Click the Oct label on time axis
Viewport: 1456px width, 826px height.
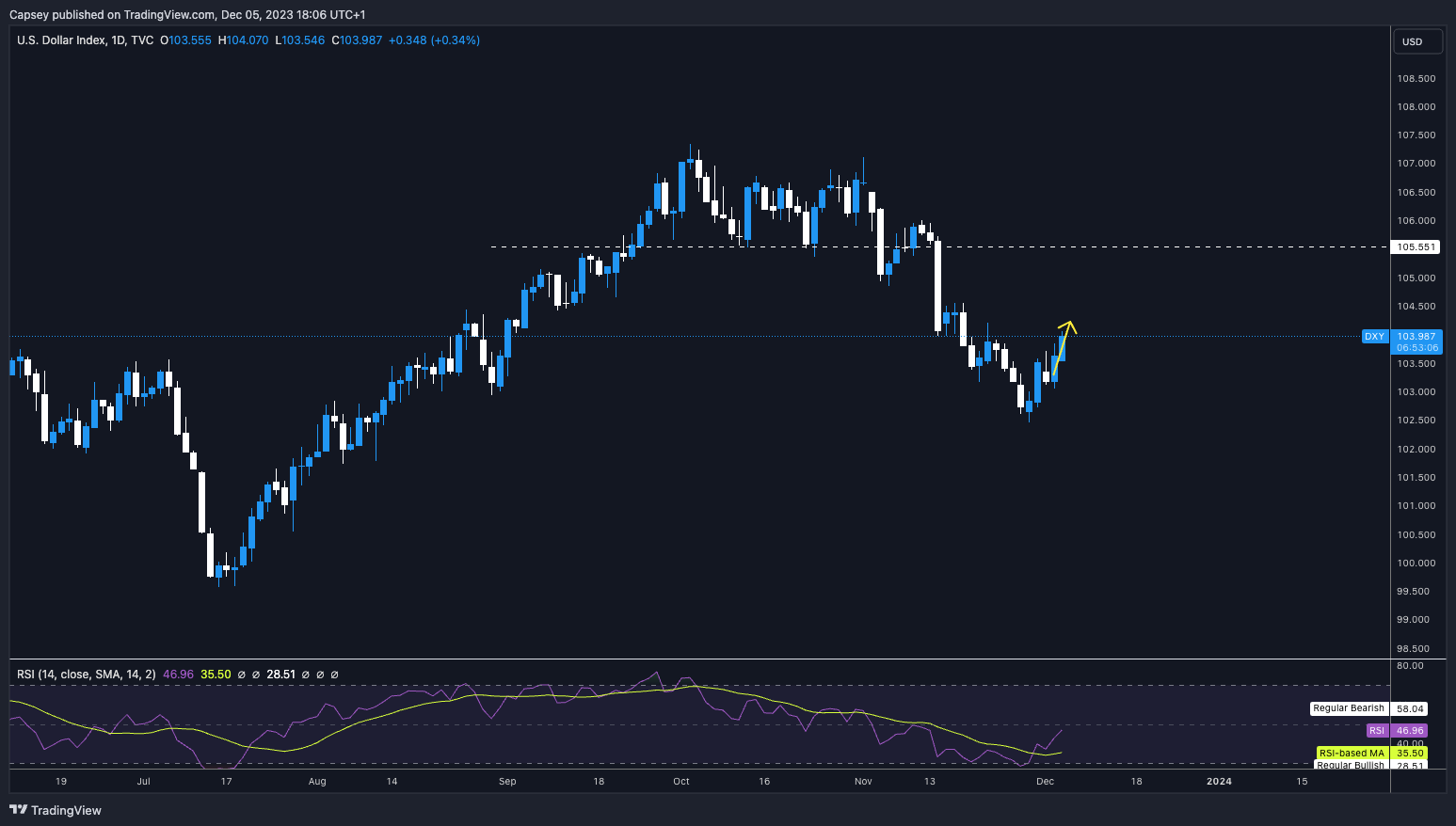click(681, 781)
